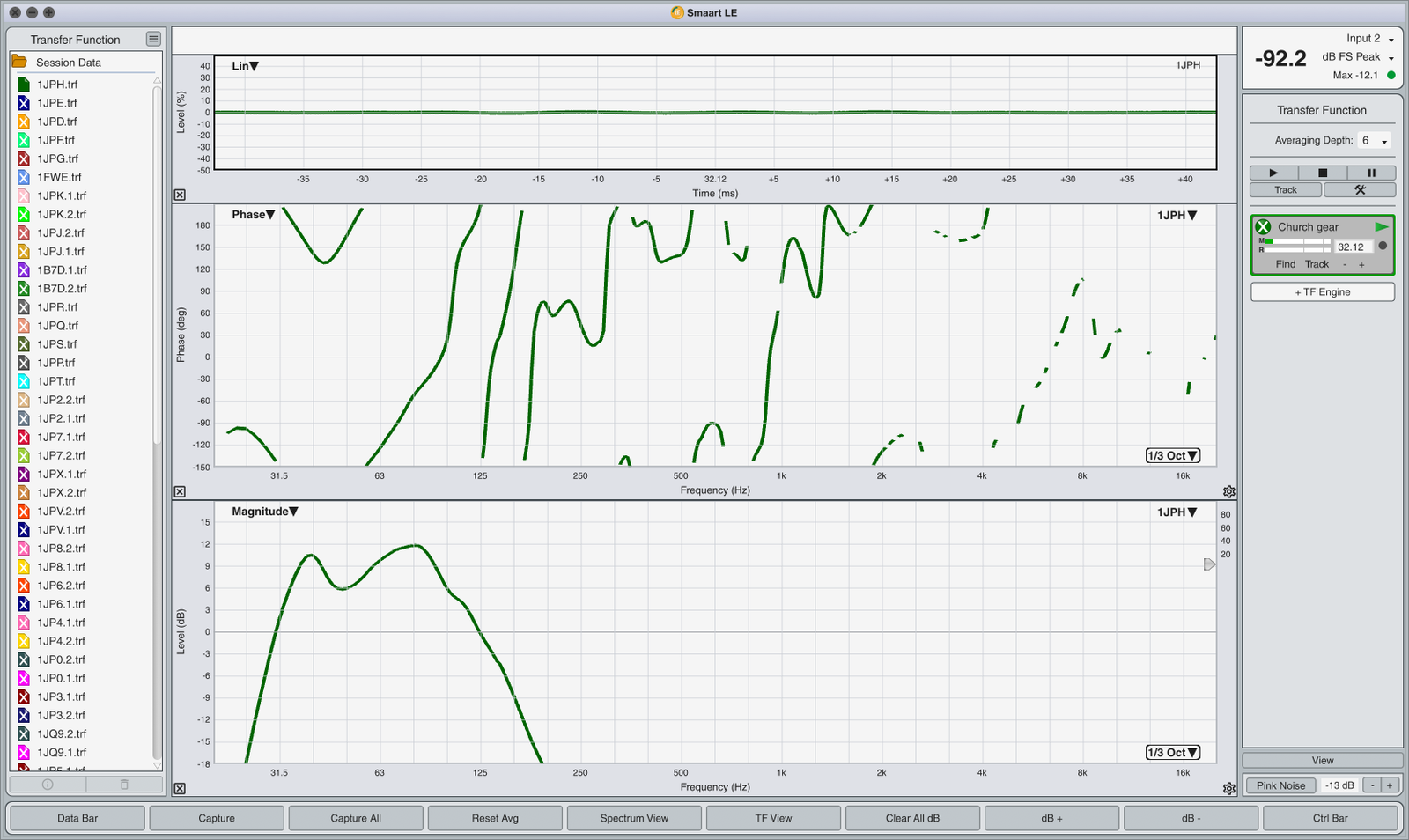This screenshot has height=840, width=1409.
Task: Toggle the Pink Noise generator
Action: tap(1280, 785)
